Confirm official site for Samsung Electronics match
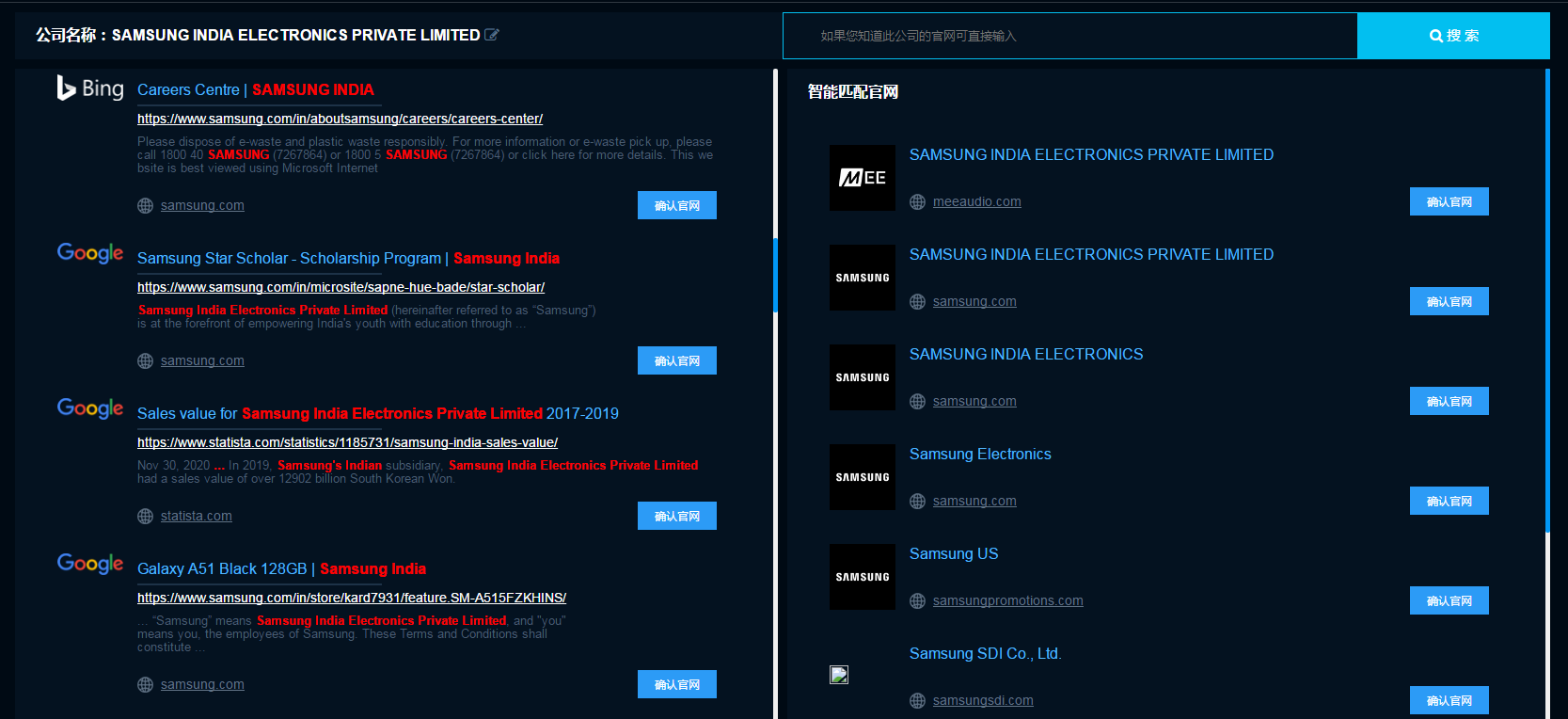 1449,501
